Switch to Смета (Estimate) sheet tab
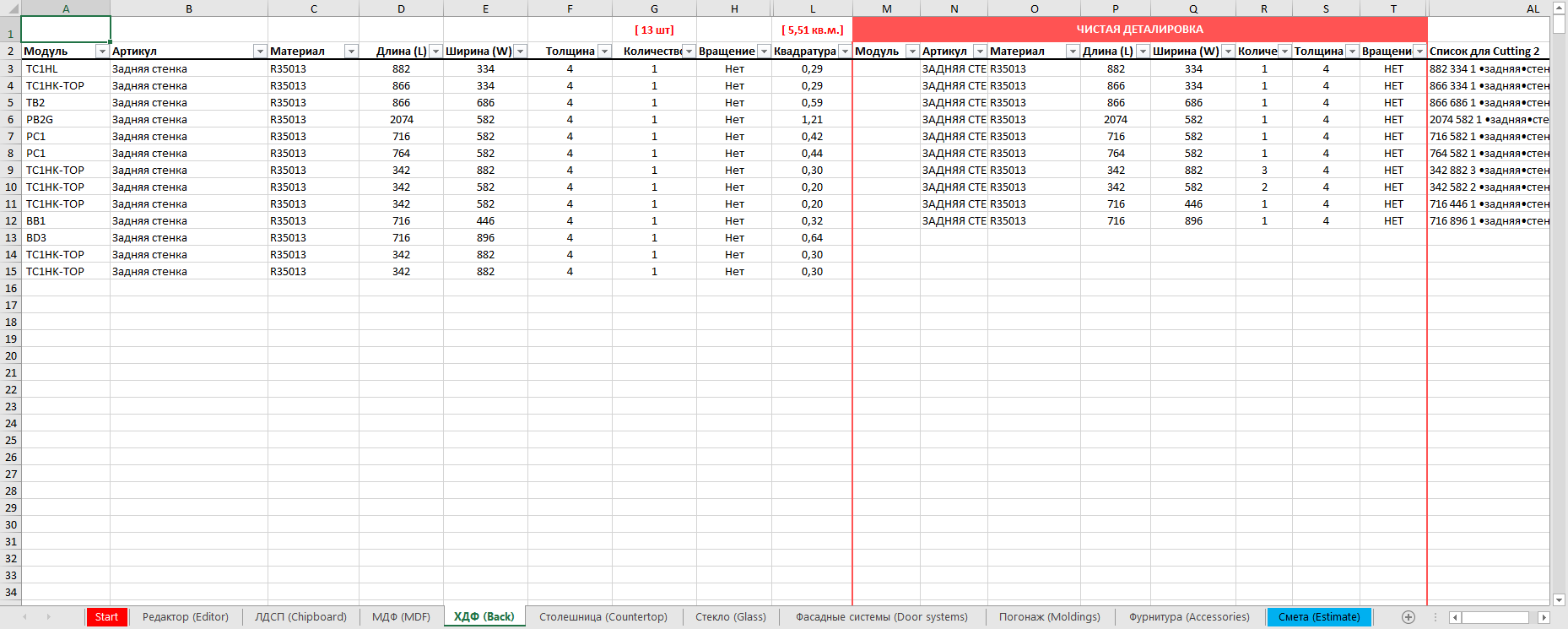 tap(1318, 617)
